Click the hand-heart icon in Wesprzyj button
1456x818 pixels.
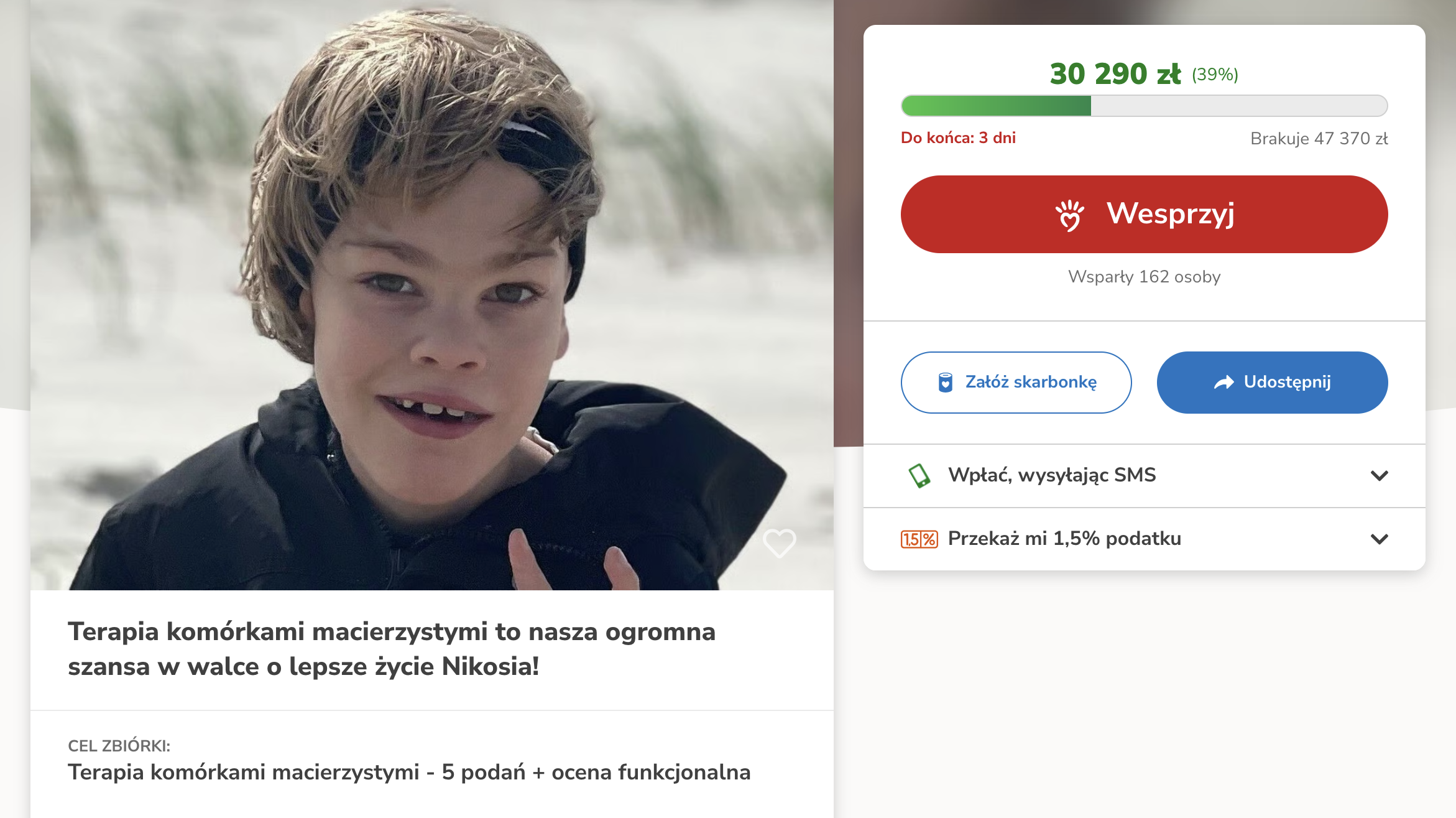tap(1070, 215)
